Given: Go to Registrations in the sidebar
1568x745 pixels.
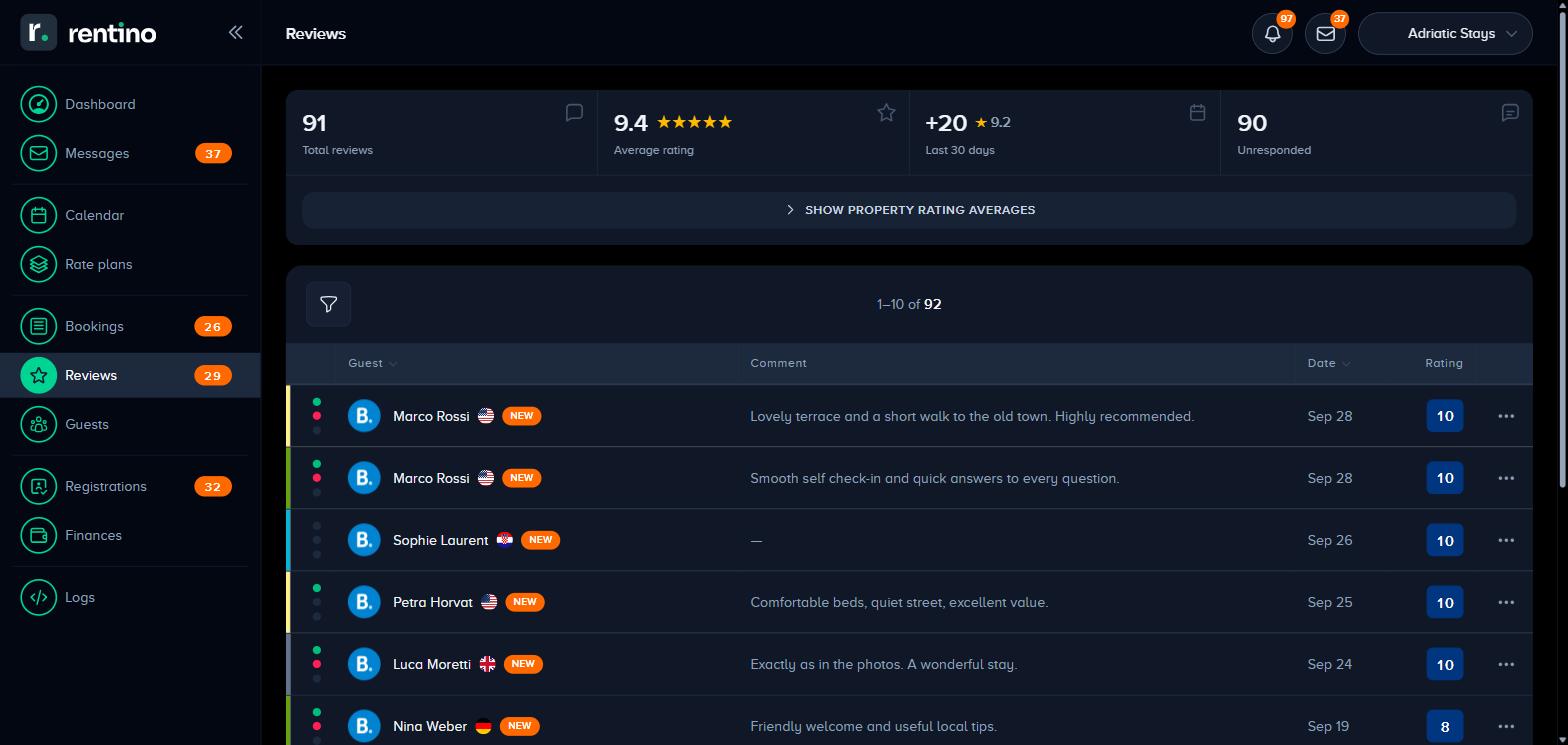Looking at the screenshot, I should tap(130, 486).
